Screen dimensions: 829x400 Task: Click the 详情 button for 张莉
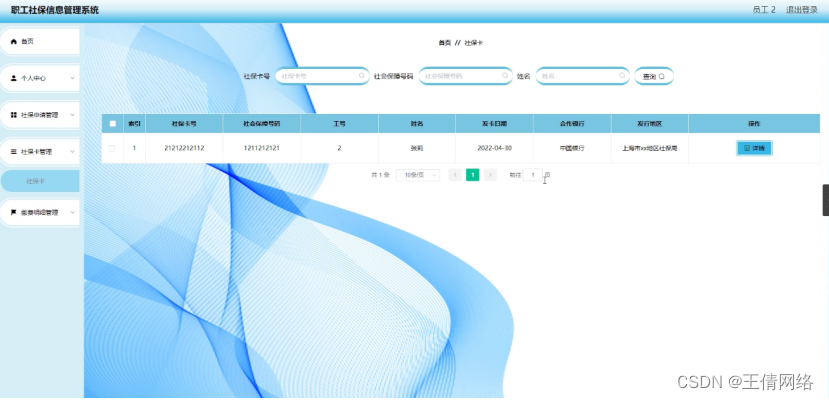754,148
